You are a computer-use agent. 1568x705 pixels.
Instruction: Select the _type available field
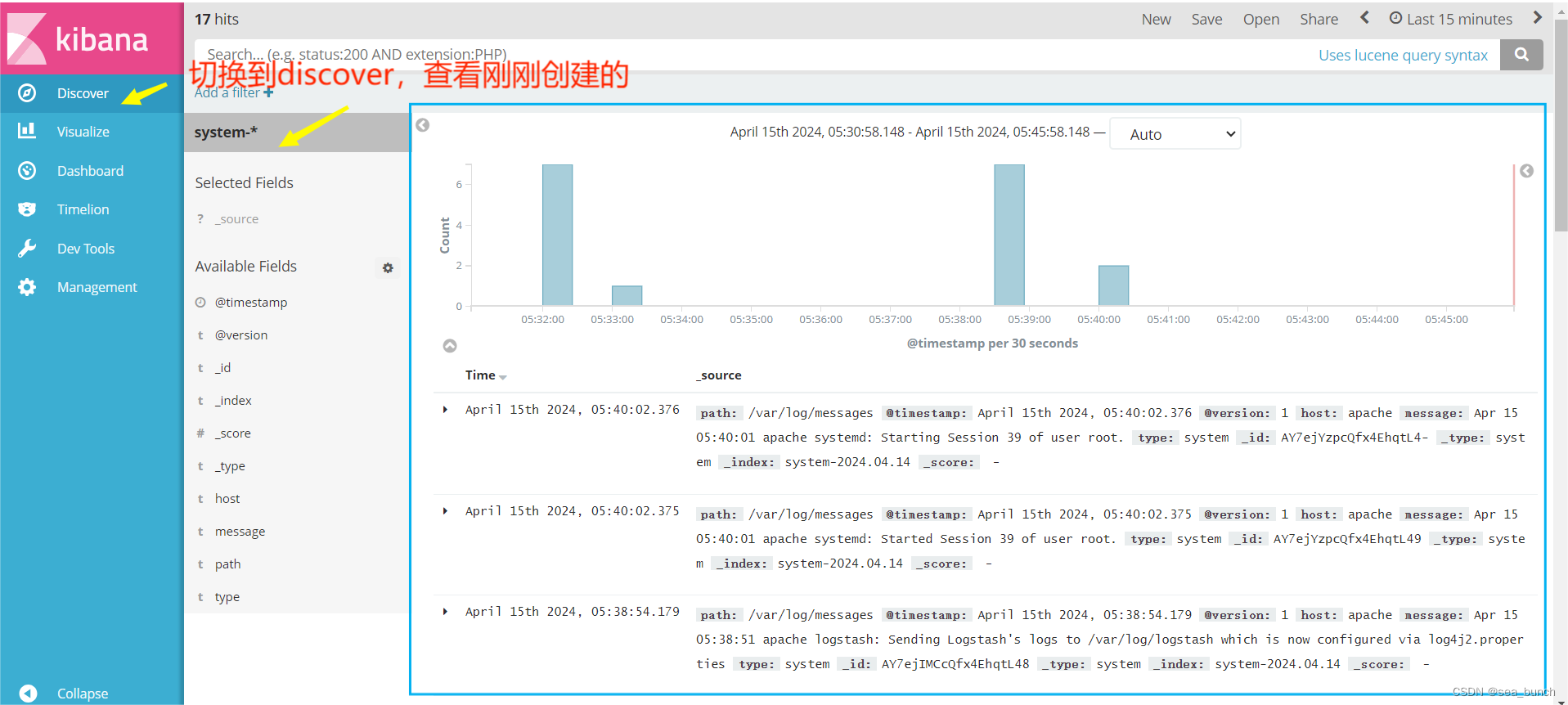pyautogui.click(x=230, y=466)
